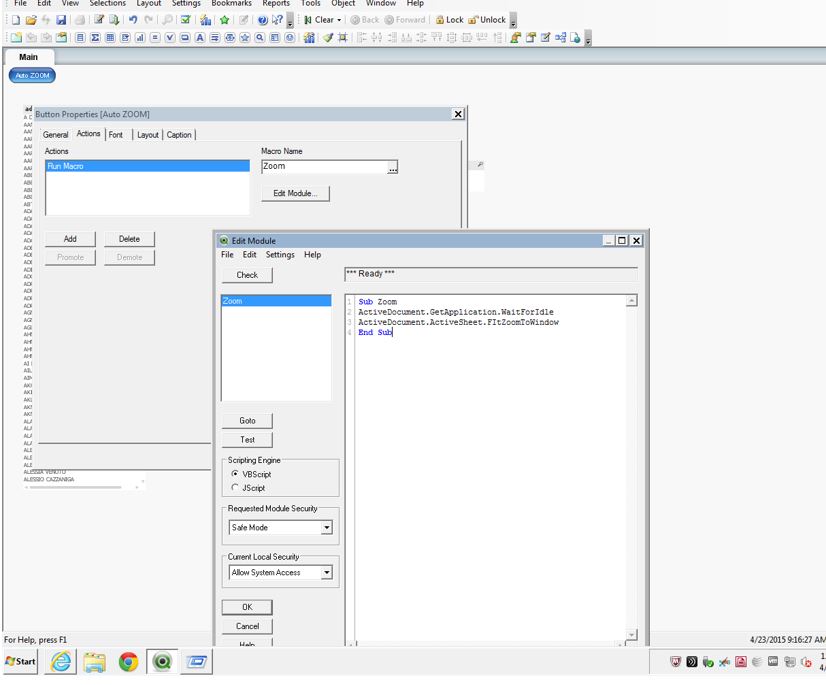Switch to the Font tab
The height and width of the screenshot is (685, 826).
pos(116,135)
